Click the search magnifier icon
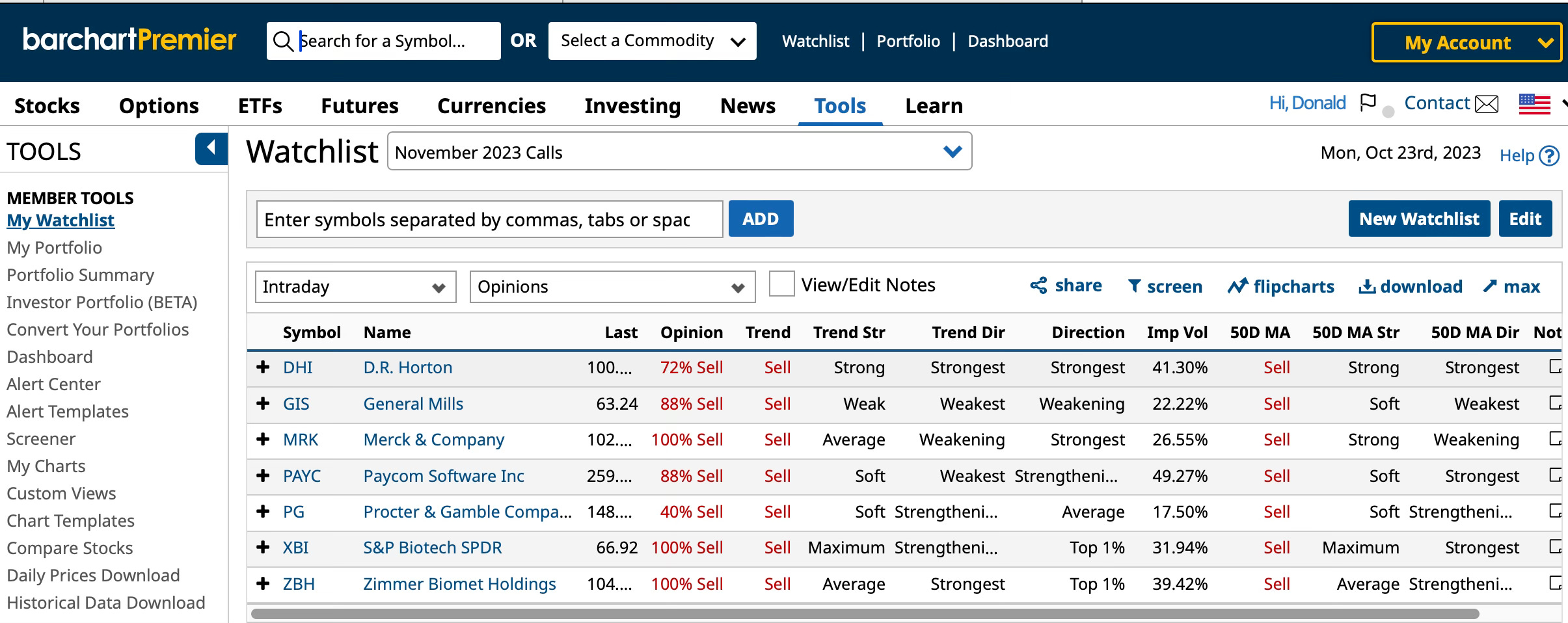The height and width of the screenshot is (623, 1568). click(x=282, y=41)
